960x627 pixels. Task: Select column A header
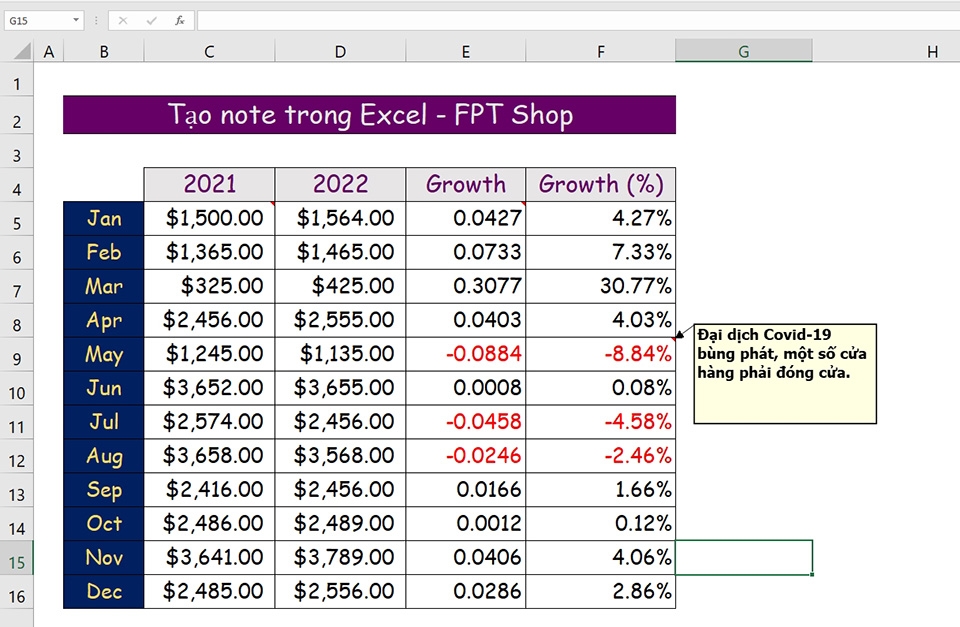click(x=49, y=51)
